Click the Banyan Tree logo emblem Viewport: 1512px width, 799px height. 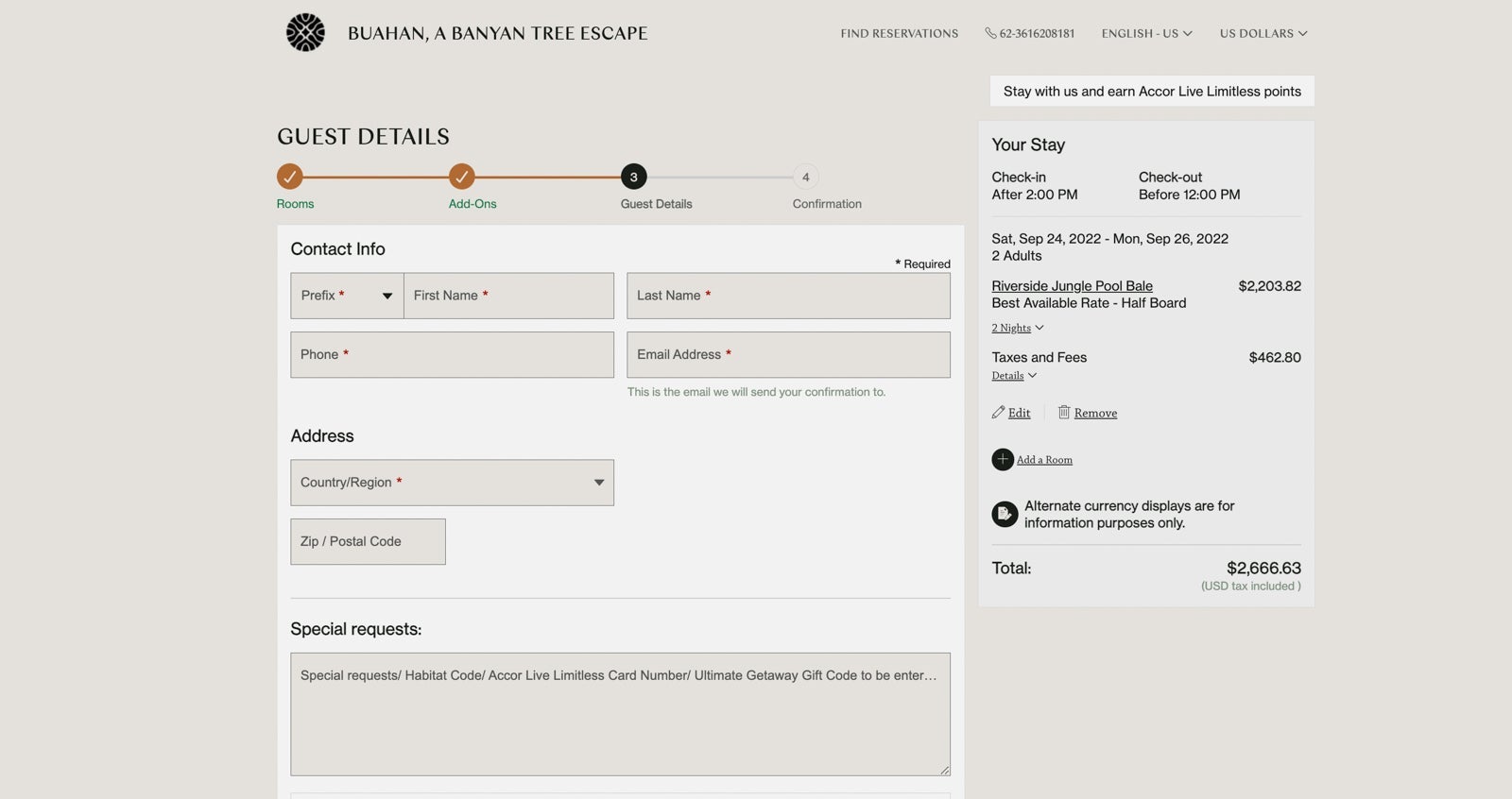pos(305,32)
